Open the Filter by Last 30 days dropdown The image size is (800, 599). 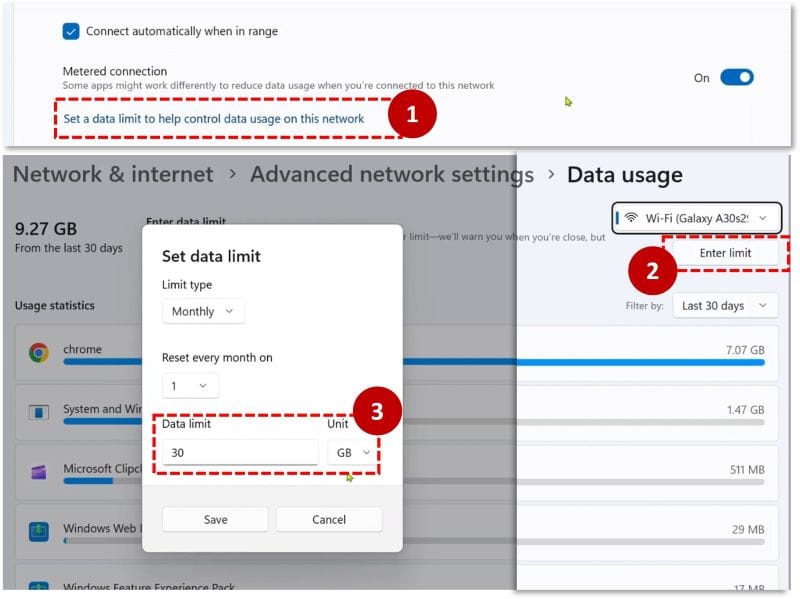(725, 305)
